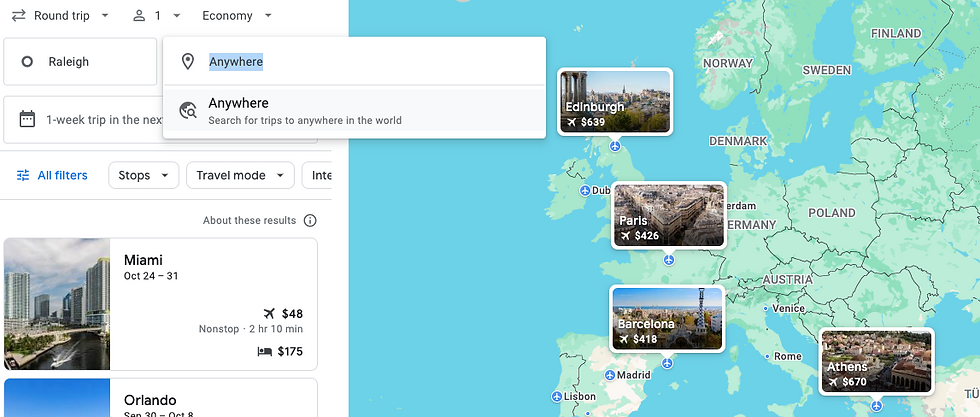
Task: Select the Anywhere suggestion row
Action: pyautogui.click(x=354, y=111)
